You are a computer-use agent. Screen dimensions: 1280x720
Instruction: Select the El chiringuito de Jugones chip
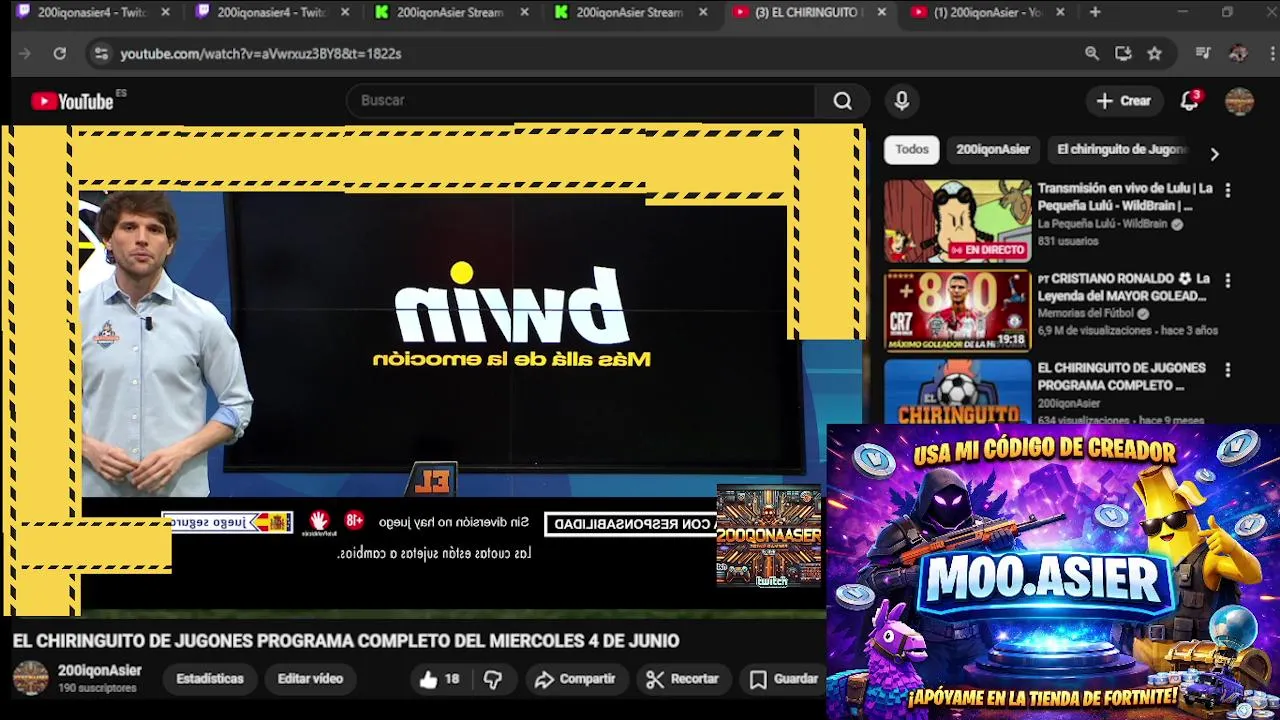[1121, 150]
